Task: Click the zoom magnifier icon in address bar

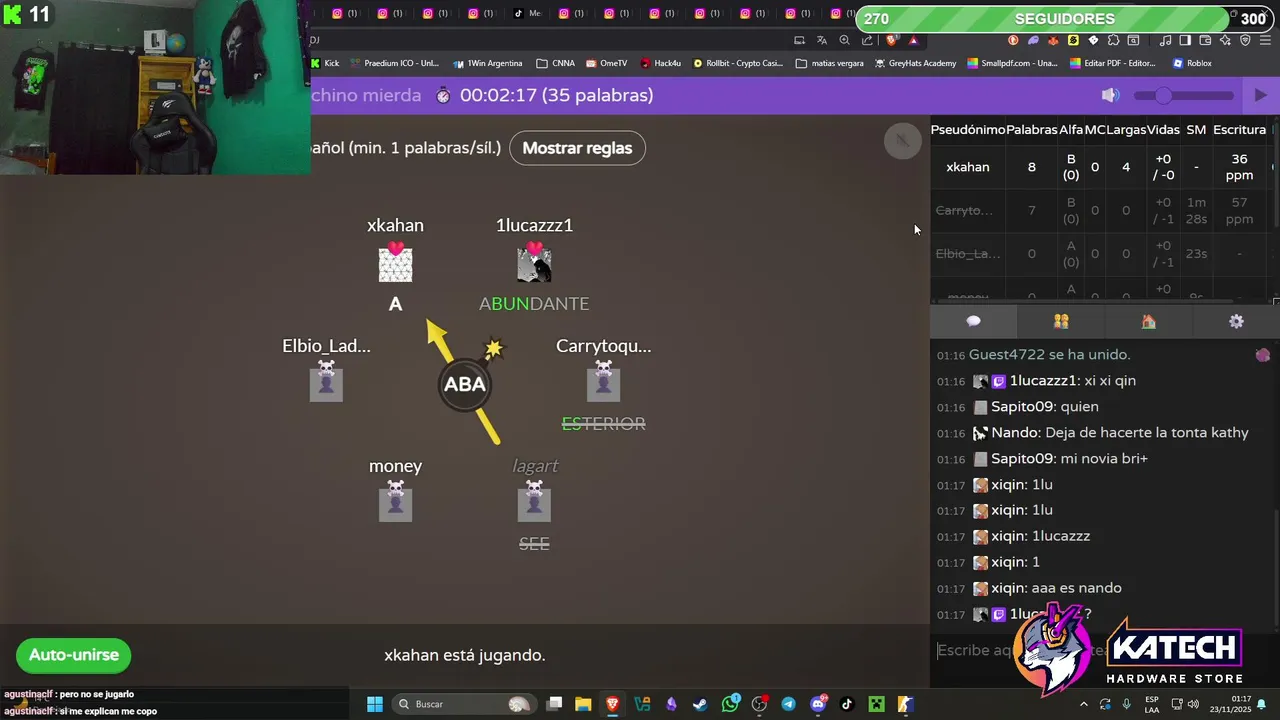Action: coord(844,40)
